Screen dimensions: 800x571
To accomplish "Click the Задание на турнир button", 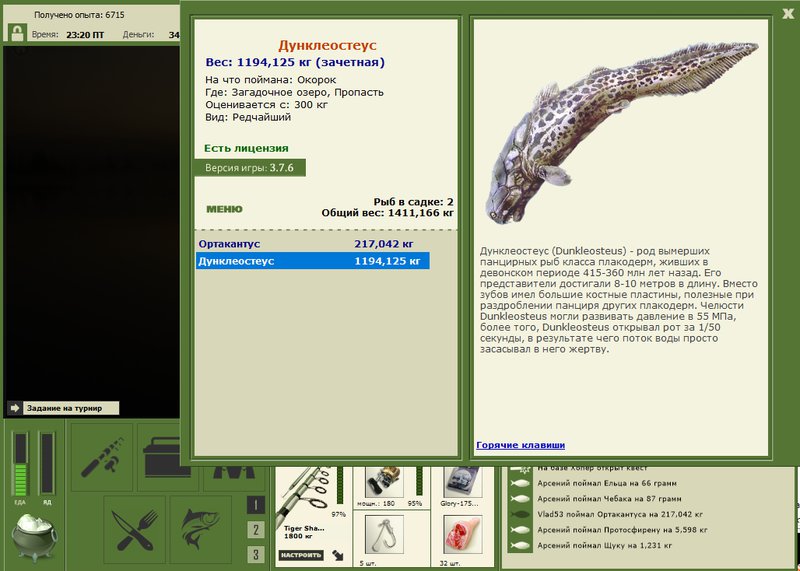I will (70, 408).
